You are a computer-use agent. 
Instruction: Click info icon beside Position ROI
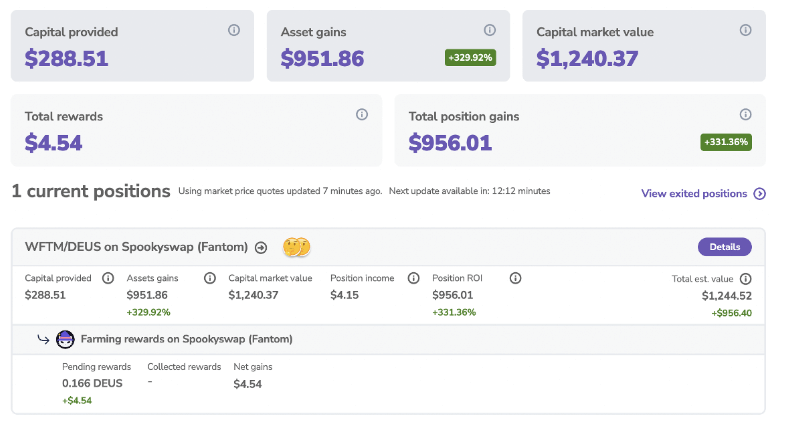click(516, 278)
